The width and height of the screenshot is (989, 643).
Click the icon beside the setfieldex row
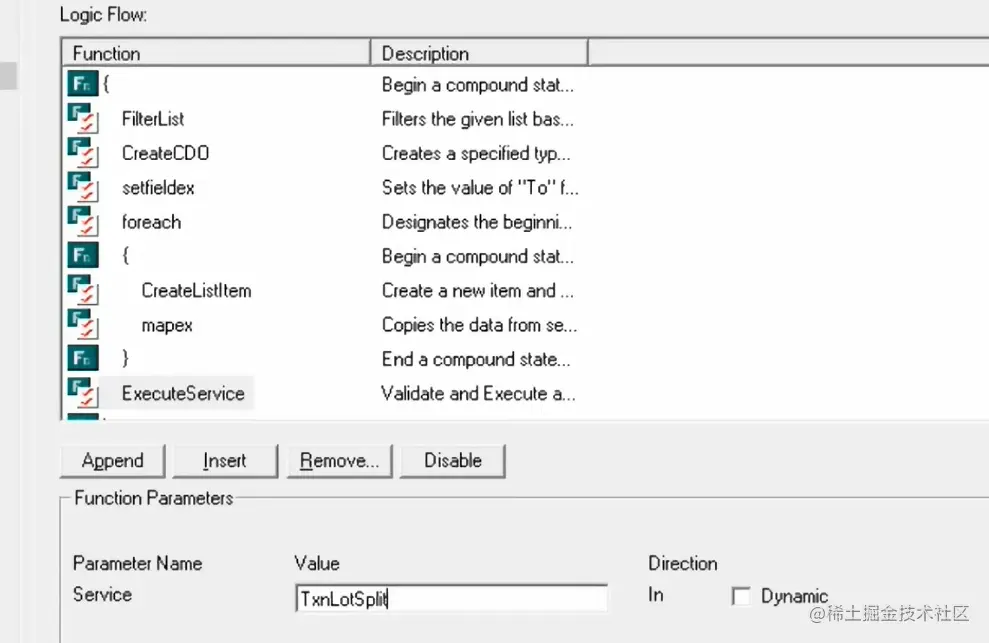point(83,187)
